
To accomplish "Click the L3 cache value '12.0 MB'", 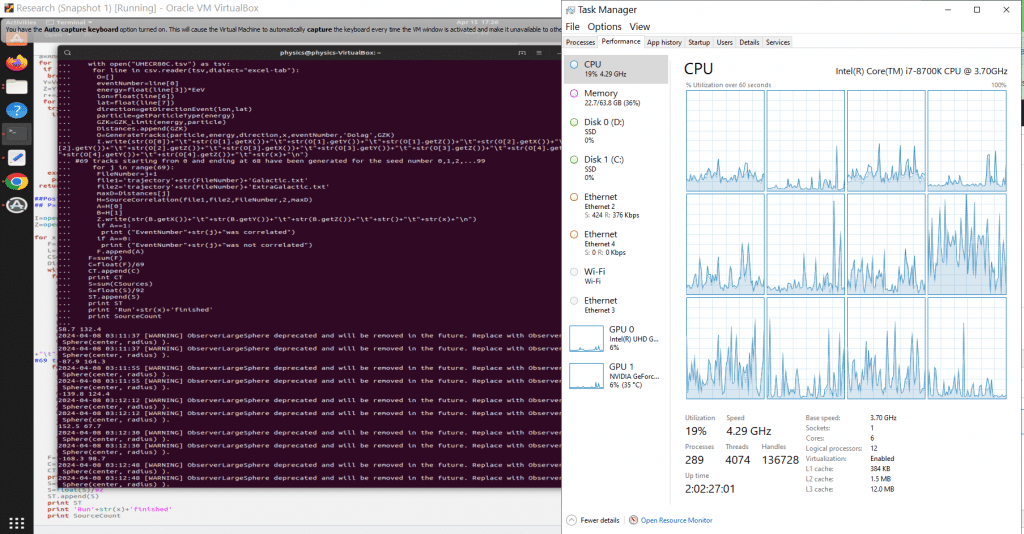I will (882, 489).
